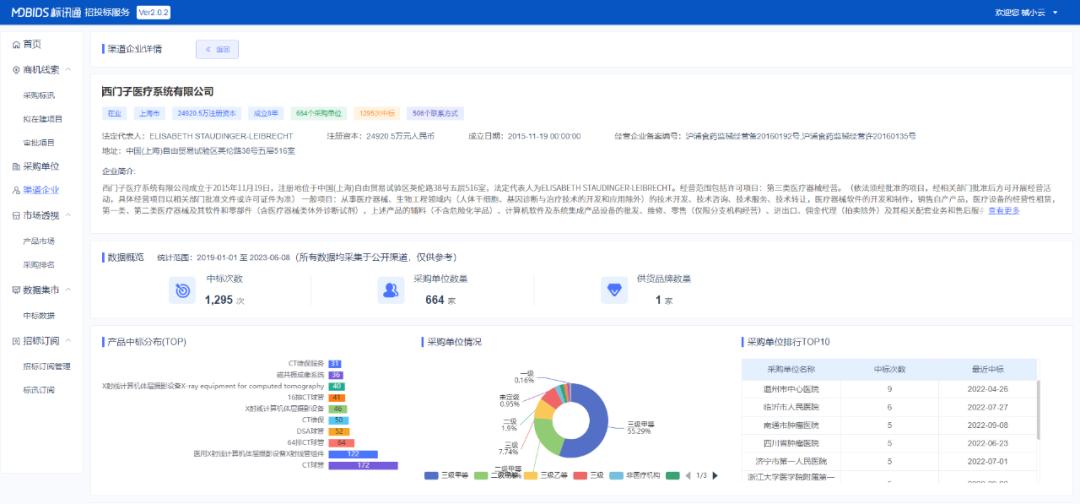Click the 508个联系方式 tag

(435, 114)
